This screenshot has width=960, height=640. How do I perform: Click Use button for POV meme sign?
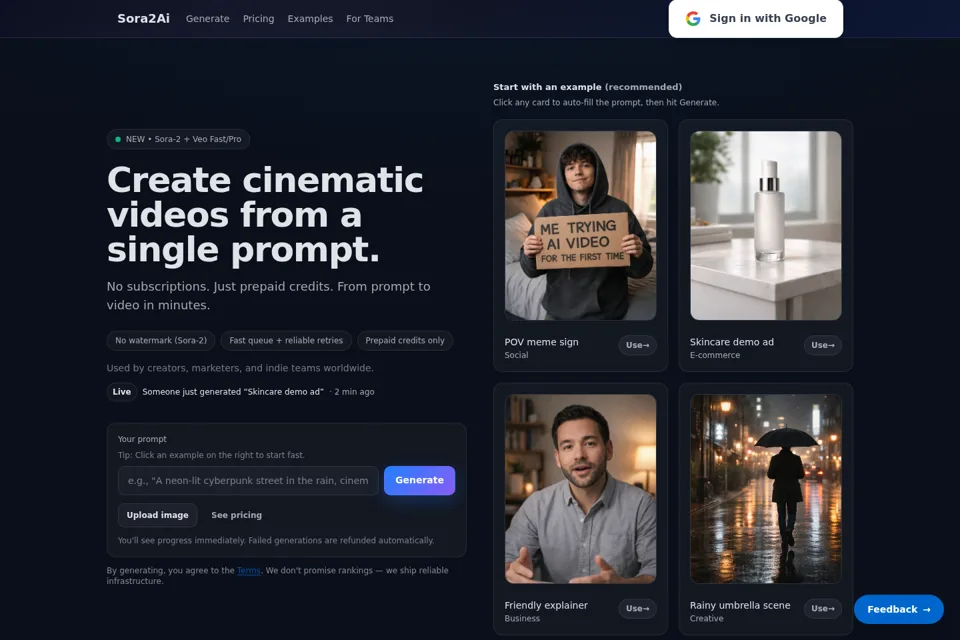pos(637,345)
